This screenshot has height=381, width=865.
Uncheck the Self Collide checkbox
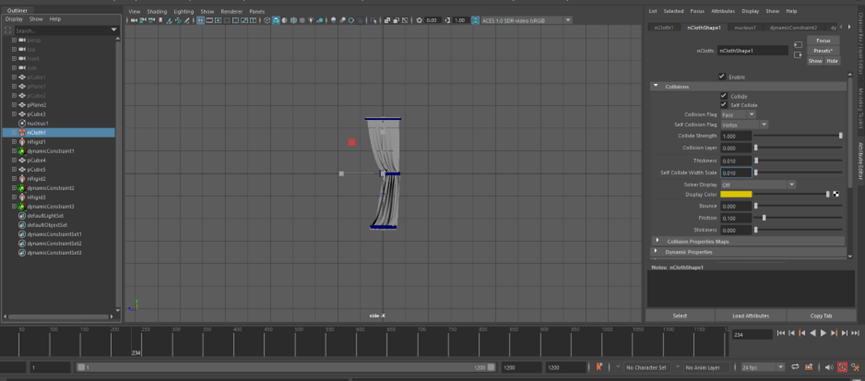[x=724, y=105]
